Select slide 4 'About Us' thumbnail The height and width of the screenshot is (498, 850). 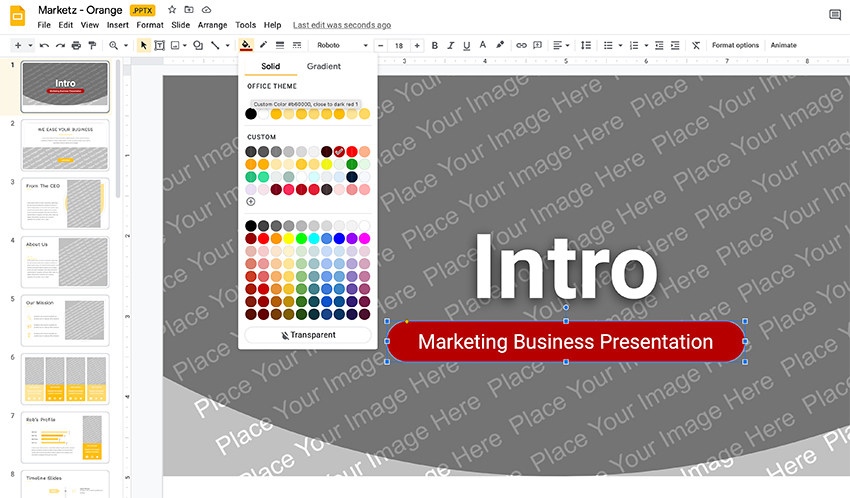[65, 262]
